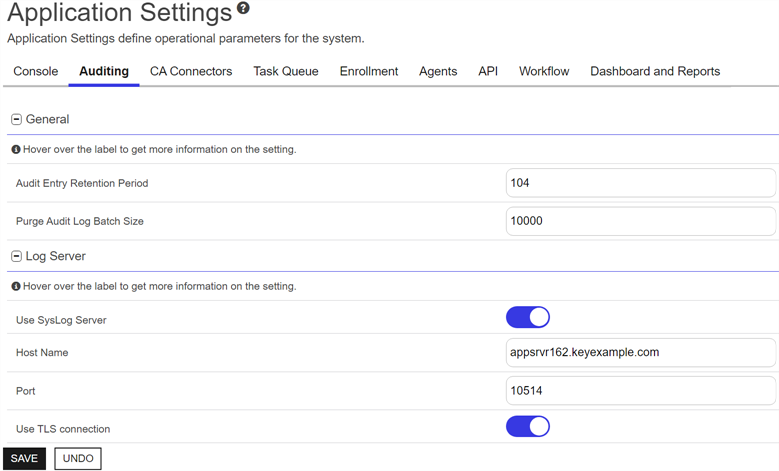Disable the Use SysLog Server toggle
This screenshot has height=471, width=779.
click(527, 318)
